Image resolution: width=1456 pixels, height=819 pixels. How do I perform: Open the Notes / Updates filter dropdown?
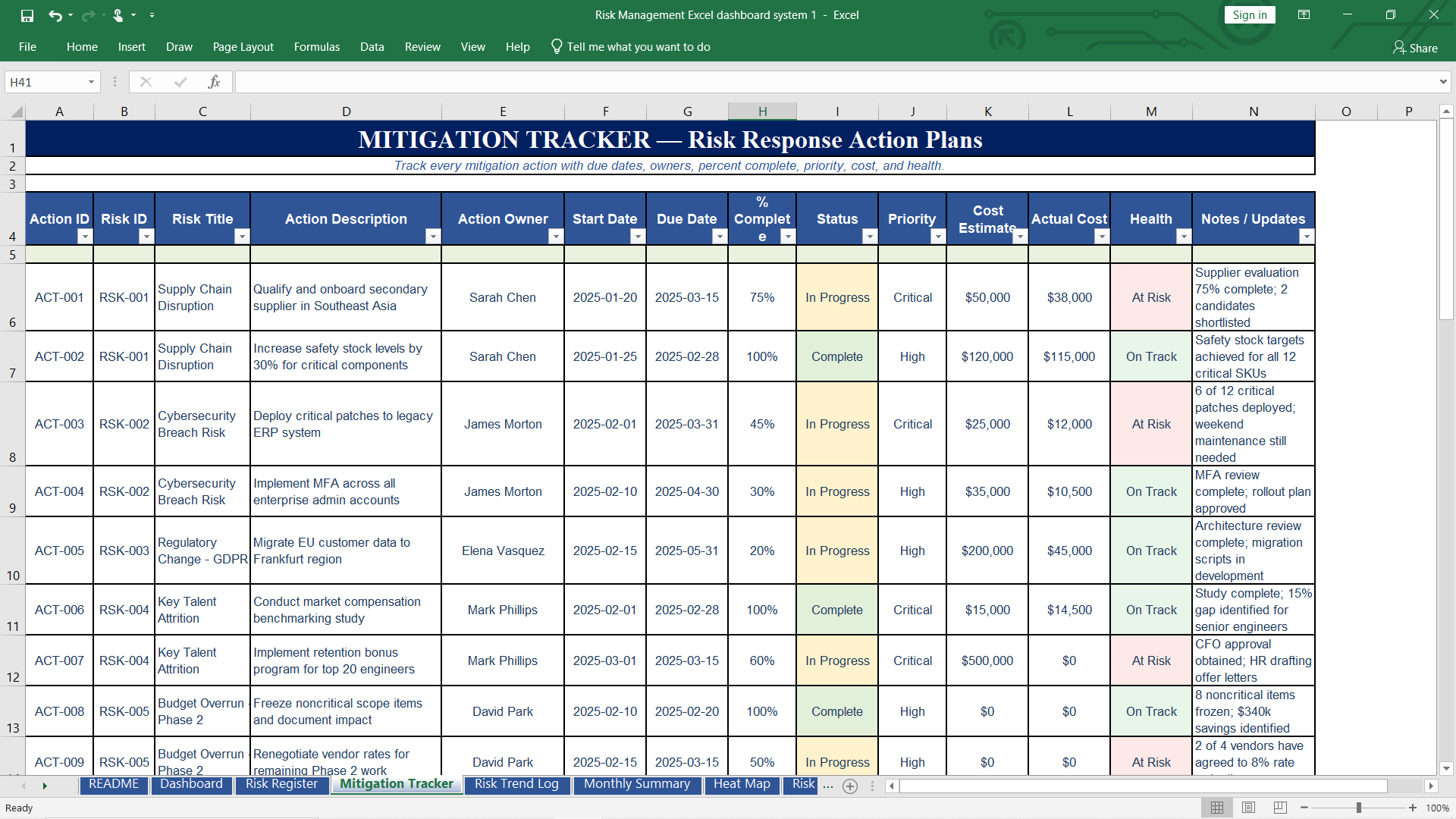[x=1307, y=237]
